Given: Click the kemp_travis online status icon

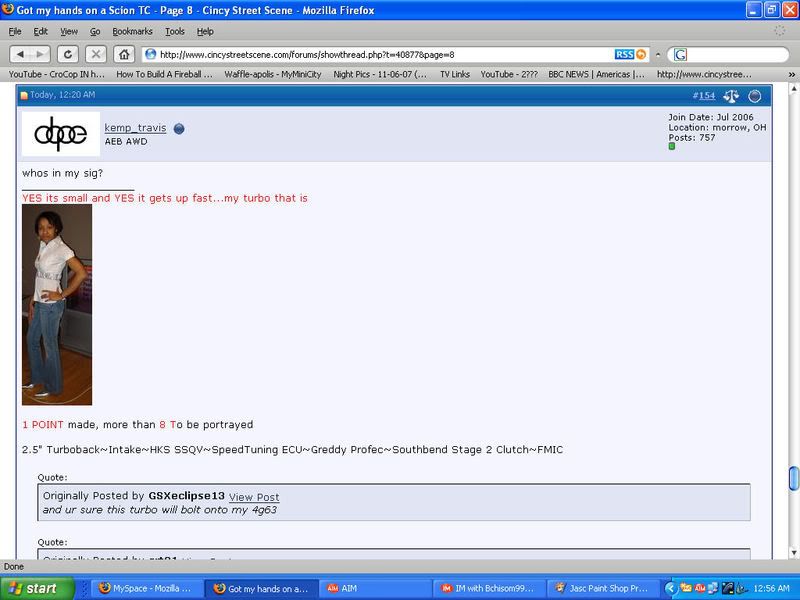Looking at the screenshot, I should pyautogui.click(x=179, y=129).
